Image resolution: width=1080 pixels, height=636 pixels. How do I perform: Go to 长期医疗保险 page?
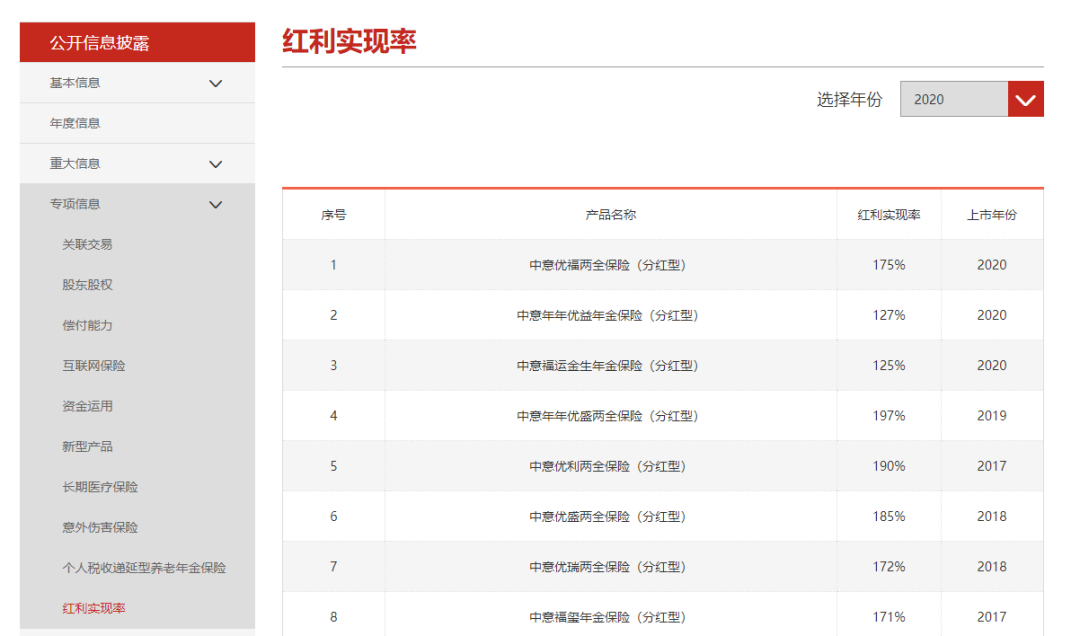[x=100, y=487]
